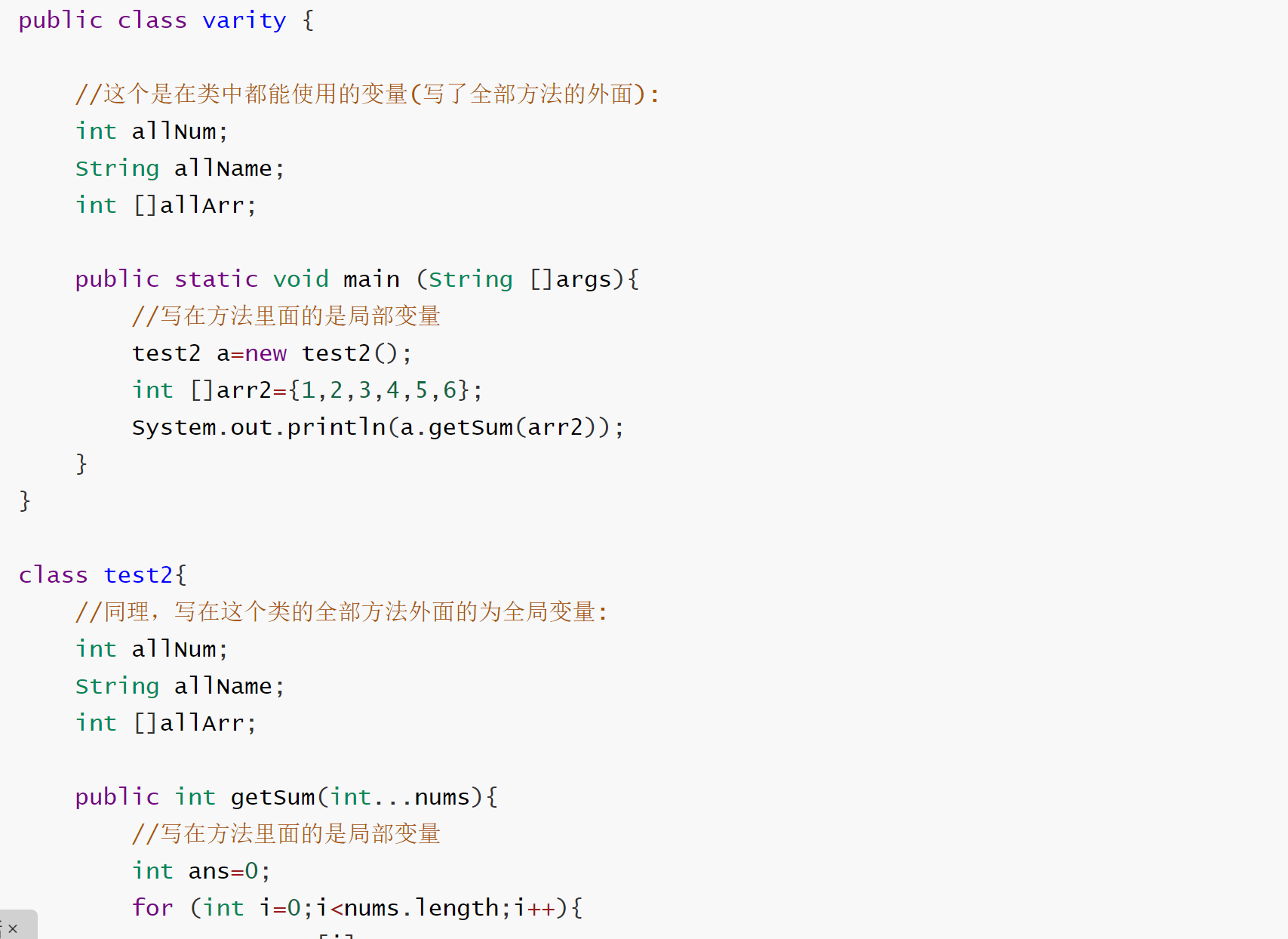Click the 'nums' varargs parameter
The height and width of the screenshot is (939, 1288).
pos(442,797)
